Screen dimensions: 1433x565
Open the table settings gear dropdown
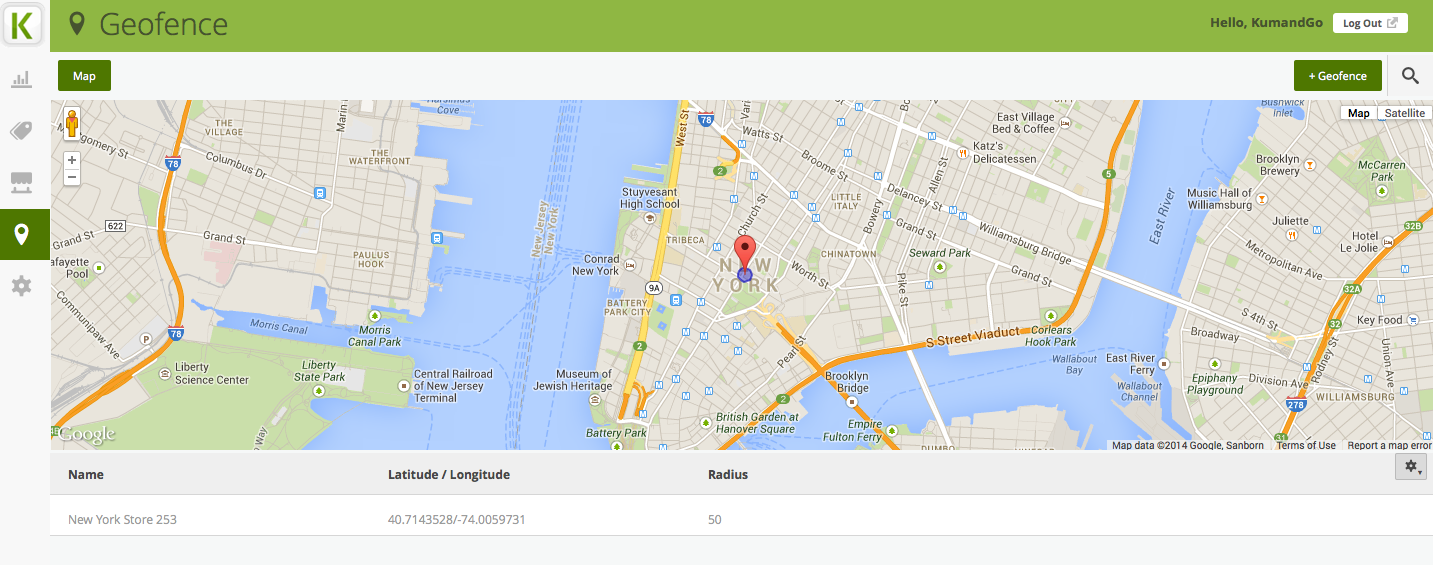[1411, 467]
